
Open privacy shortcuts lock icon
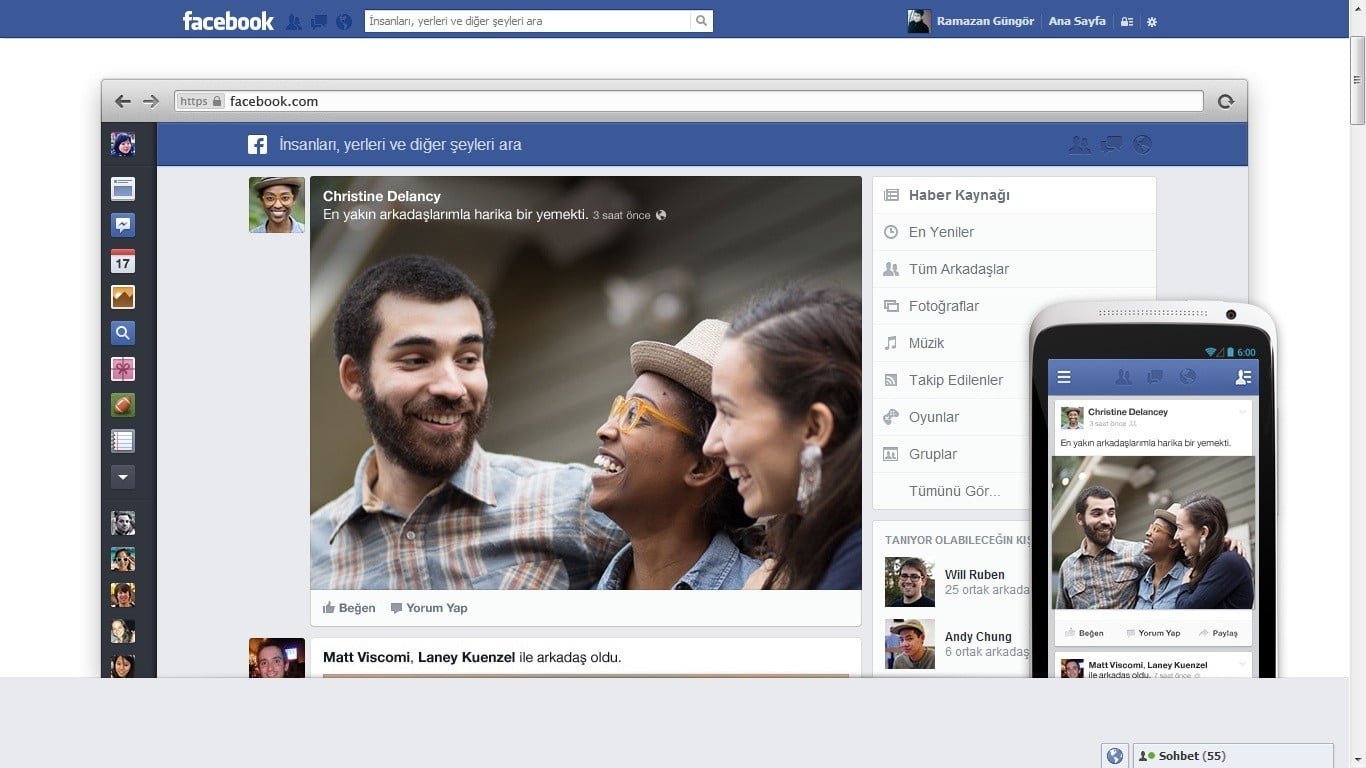pos(1127,21)
